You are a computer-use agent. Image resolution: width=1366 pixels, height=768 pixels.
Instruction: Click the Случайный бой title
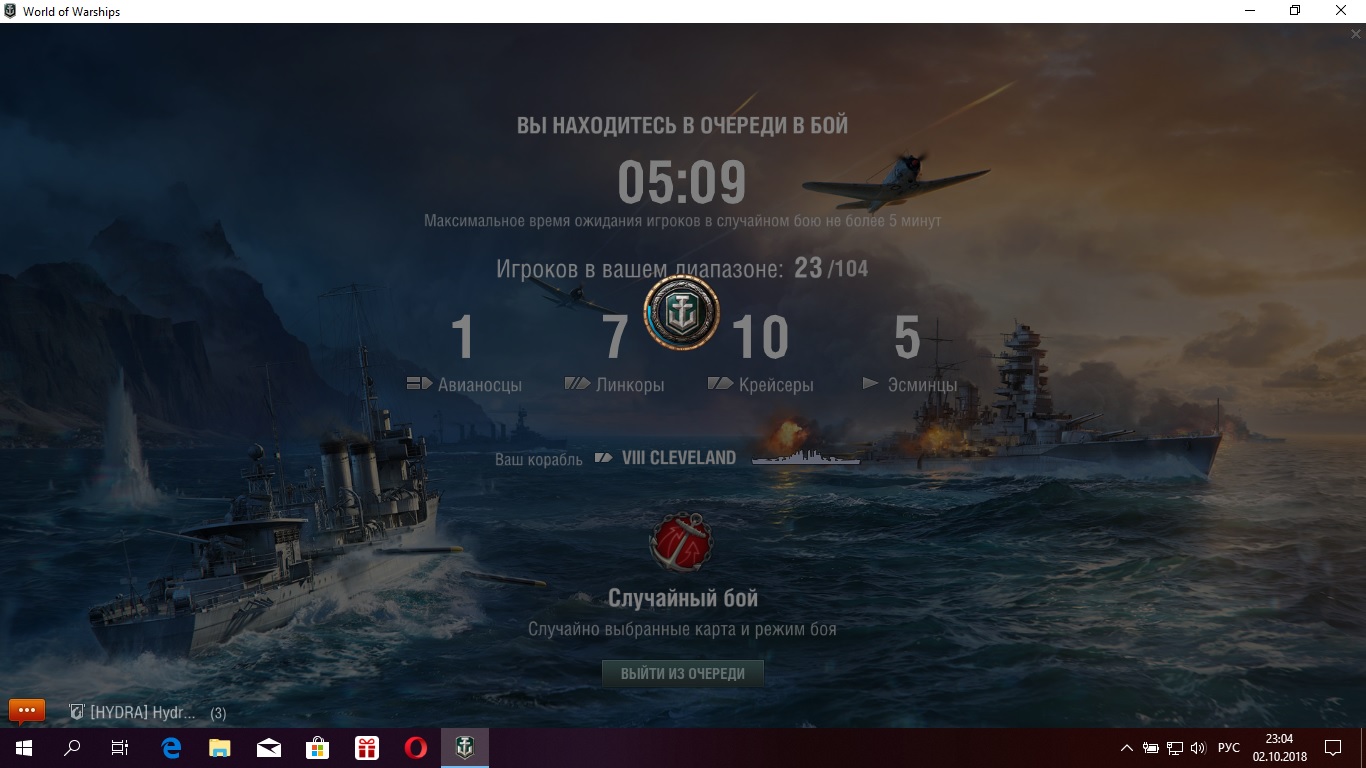[x=683, y=598]
